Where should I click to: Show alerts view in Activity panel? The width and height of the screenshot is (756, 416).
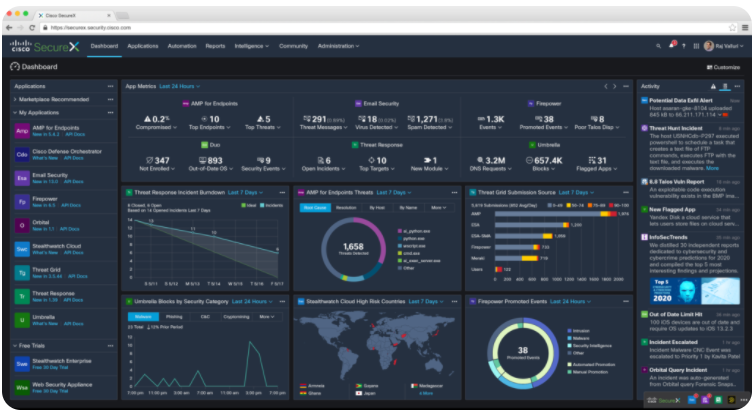pyautogui.click(x=713, y=86)
